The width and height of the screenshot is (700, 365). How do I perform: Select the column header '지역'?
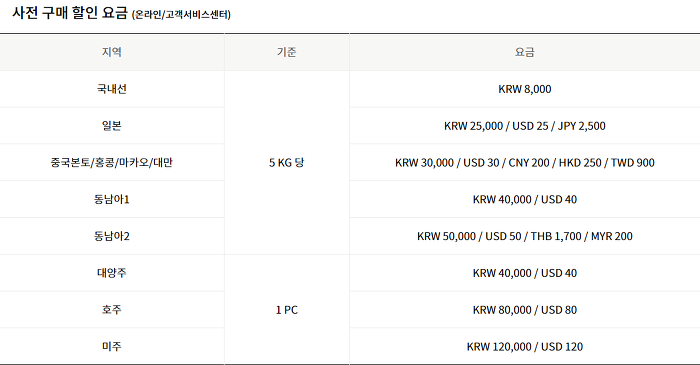click(112, 52)
